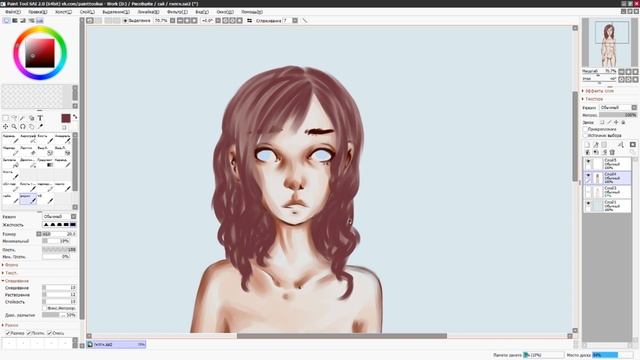Select the eyedropper color picker tool
640x360 pixels.
pos(40,127)
